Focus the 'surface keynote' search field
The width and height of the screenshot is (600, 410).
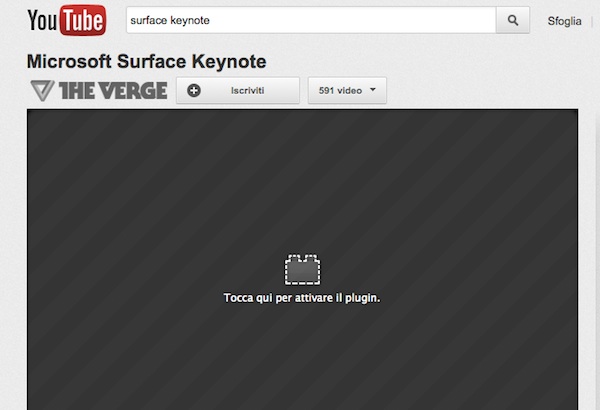point(311,20)
